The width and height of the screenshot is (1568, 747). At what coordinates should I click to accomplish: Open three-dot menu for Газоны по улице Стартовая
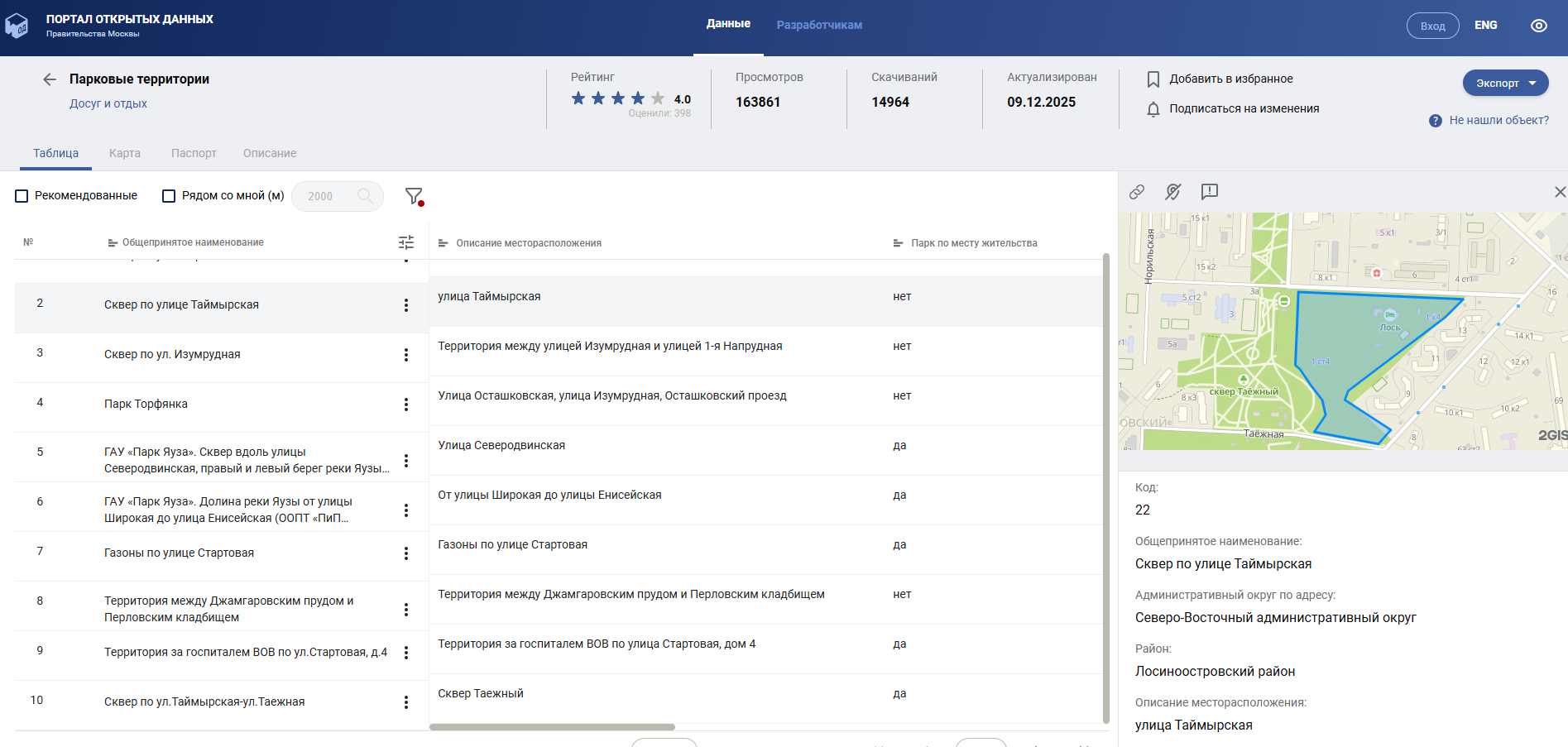(x=406, y=553)
